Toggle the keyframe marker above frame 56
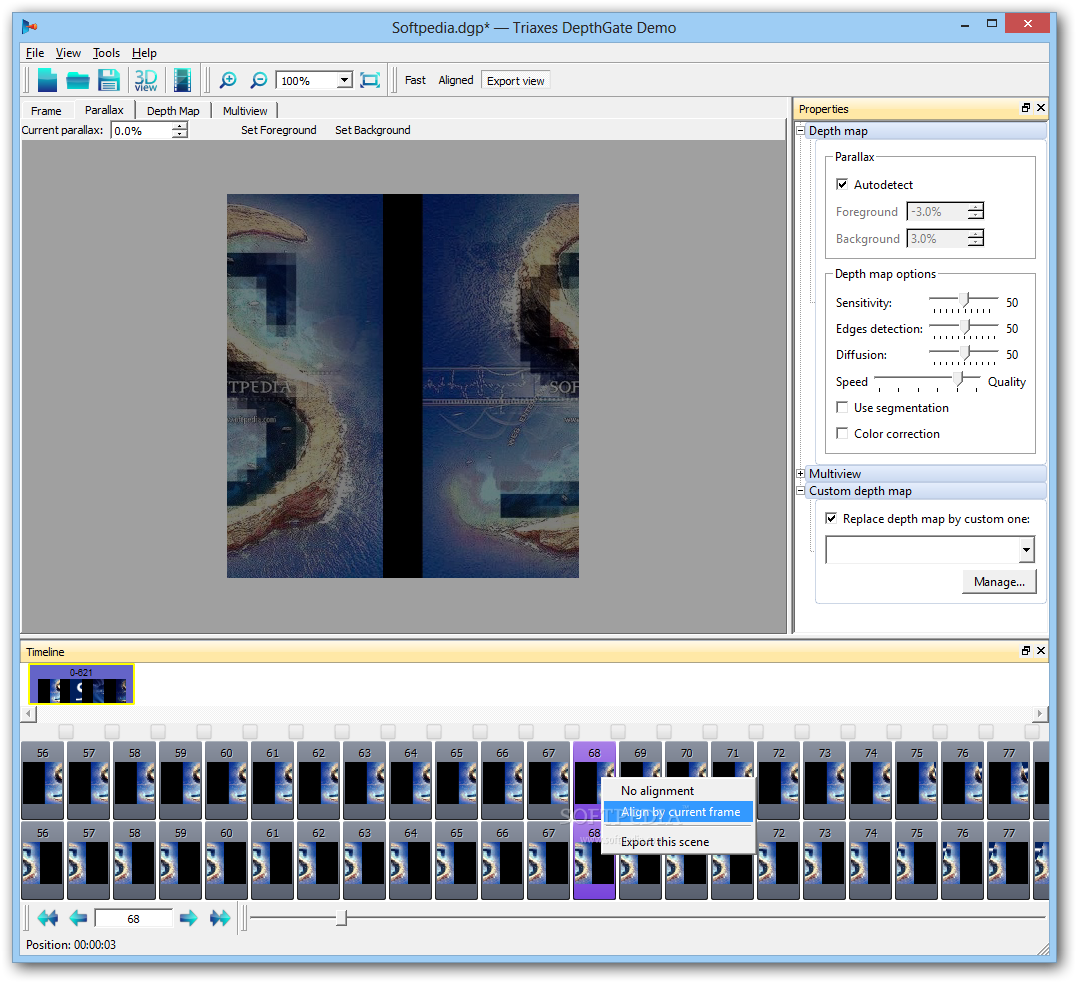This screenshot has height=983, width=1077. click(x=66, y=731)
